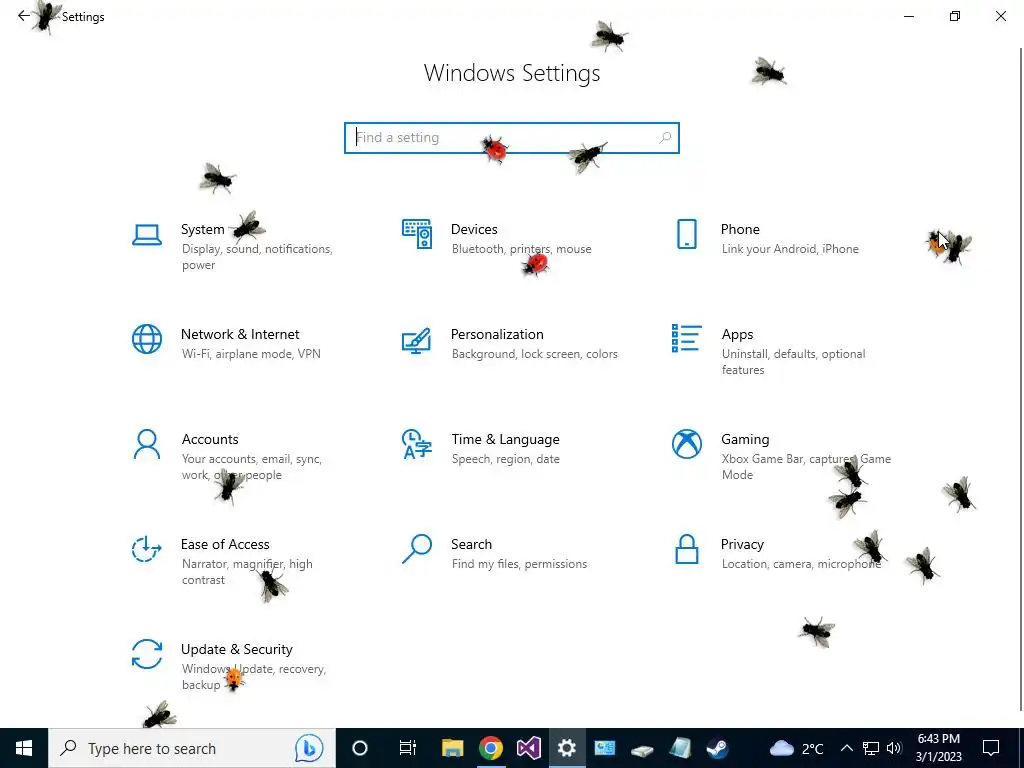
Task: Open Ease of Access heading
Action: (225, 544)
